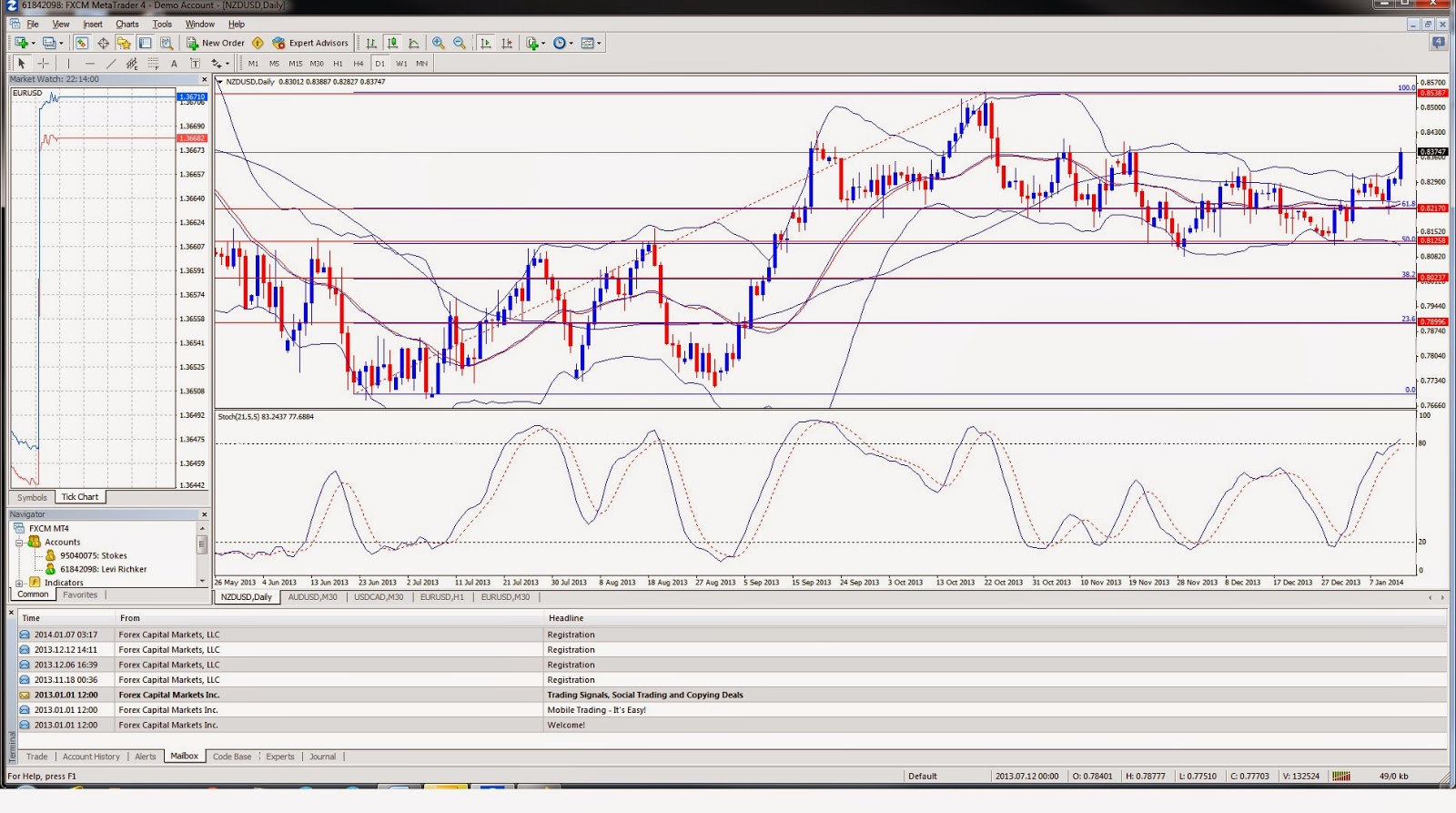
Task: Click the Navigator scrollbar down arrow
Action: coord(202,580)
